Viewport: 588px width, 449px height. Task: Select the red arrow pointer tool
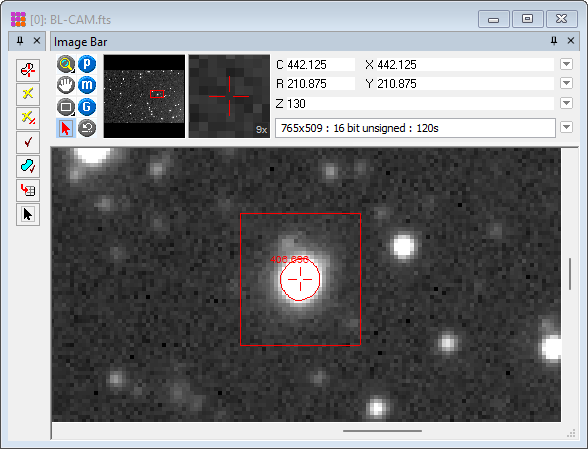tap(66, 128)
